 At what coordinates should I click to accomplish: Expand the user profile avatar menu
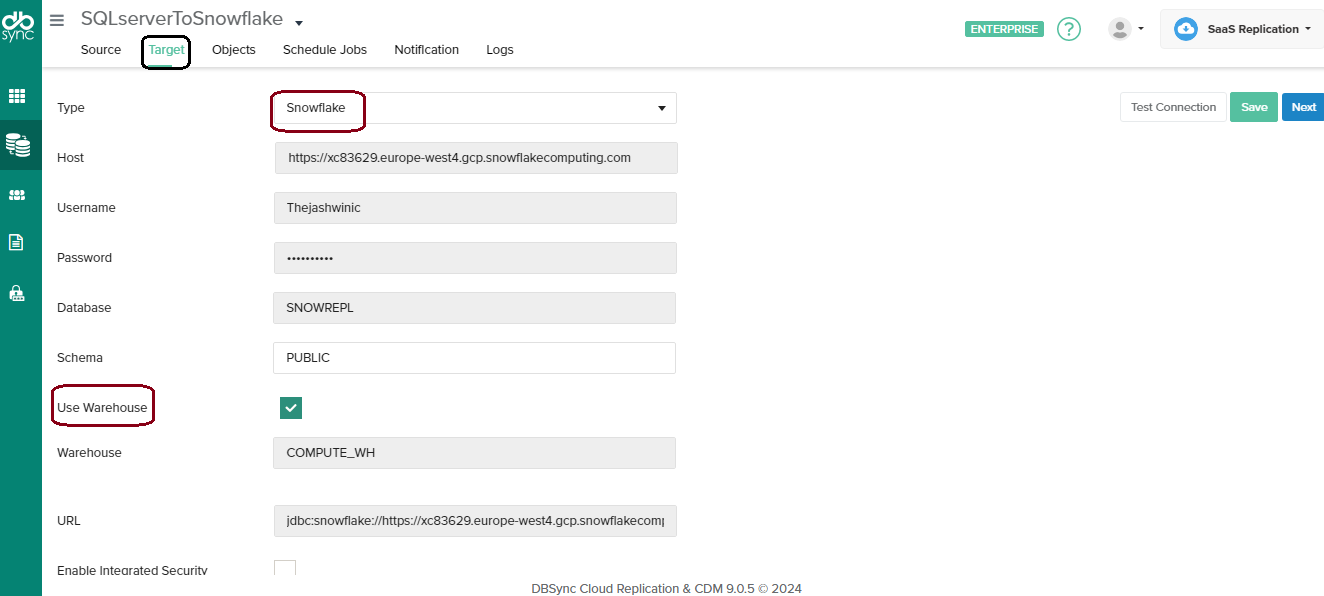pyautogui.click(x=1126, y=29)
